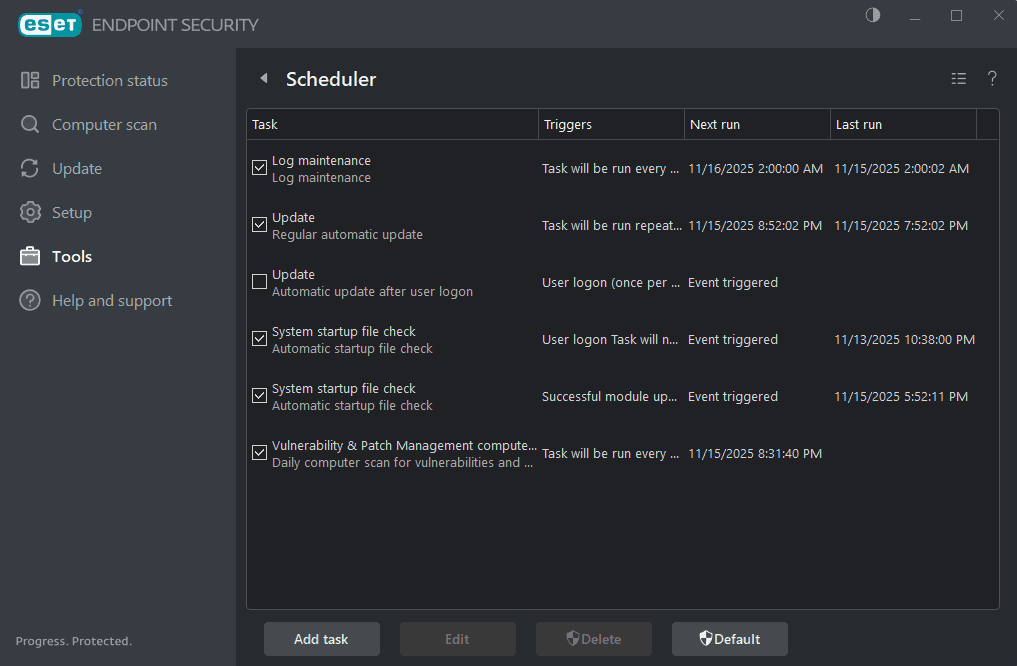Screen dimensions: 1017x666
Task: Open Computer scan in sidebar
Action: [x=104, y=125]
